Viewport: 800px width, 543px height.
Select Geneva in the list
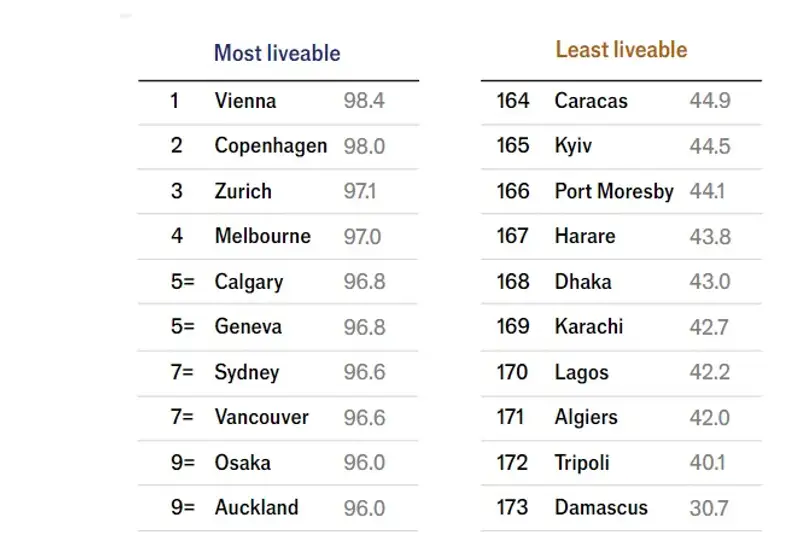click(248, 327)
